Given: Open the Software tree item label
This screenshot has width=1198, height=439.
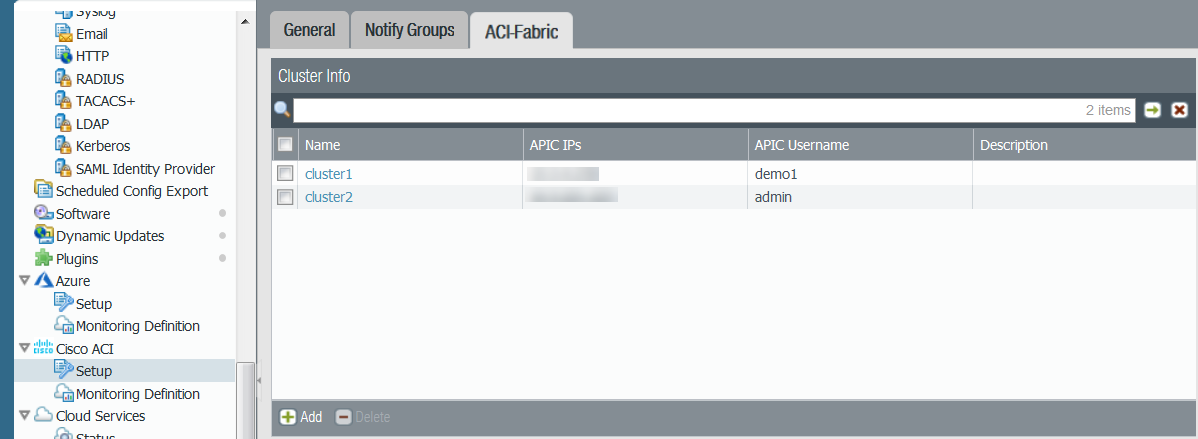Looking at the screenshot, I should (83, 214).
